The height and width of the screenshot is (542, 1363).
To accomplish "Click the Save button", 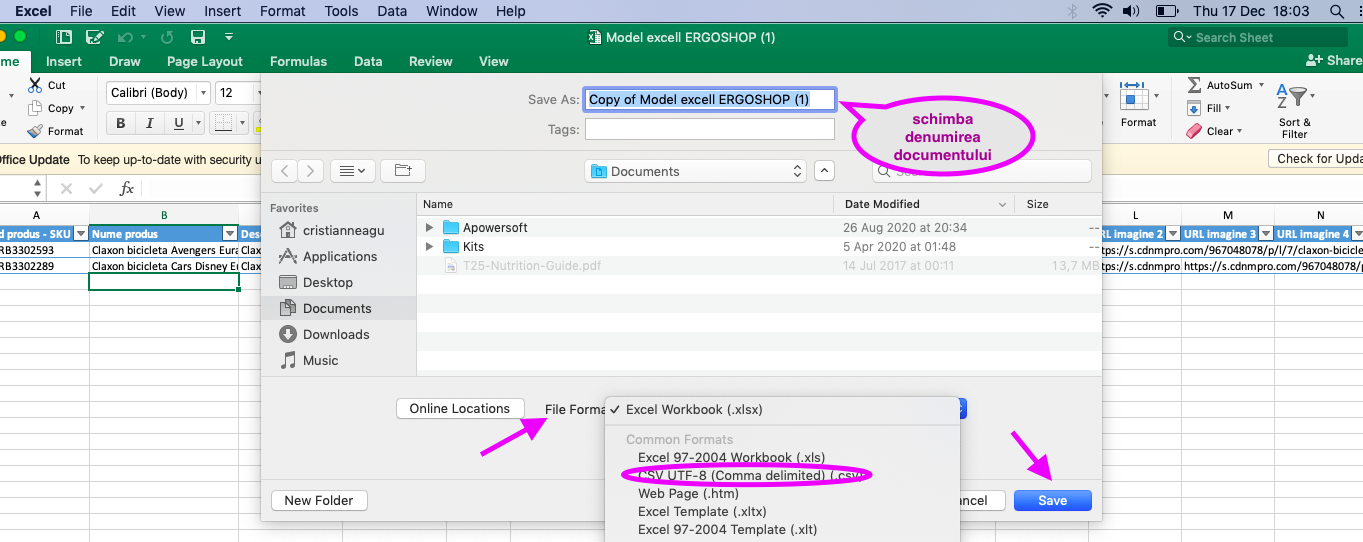I will click(1052, 500).
